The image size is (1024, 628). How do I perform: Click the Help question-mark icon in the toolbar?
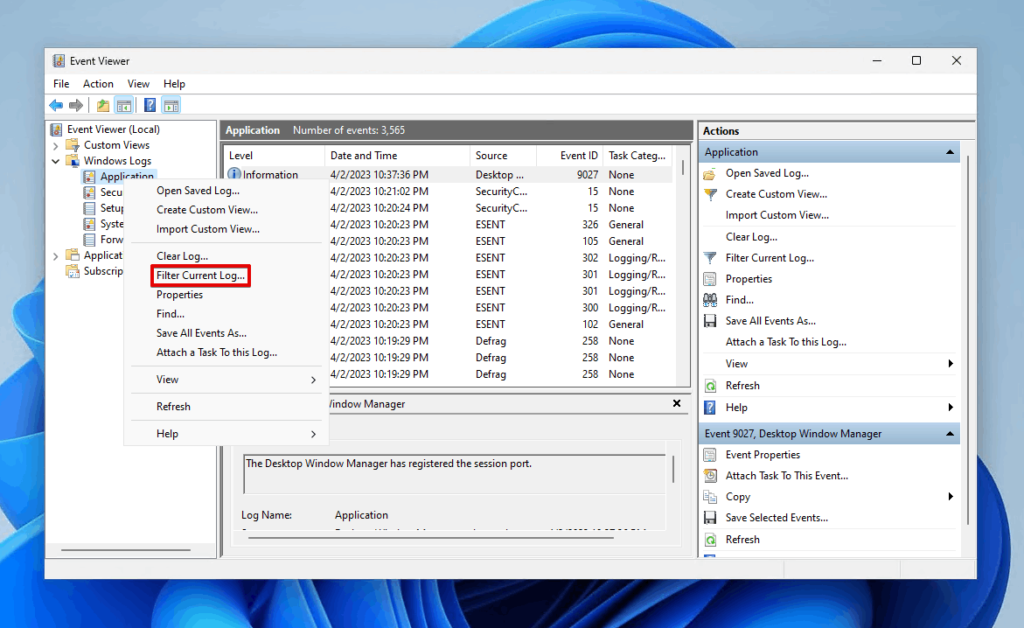tap(149, 104)
